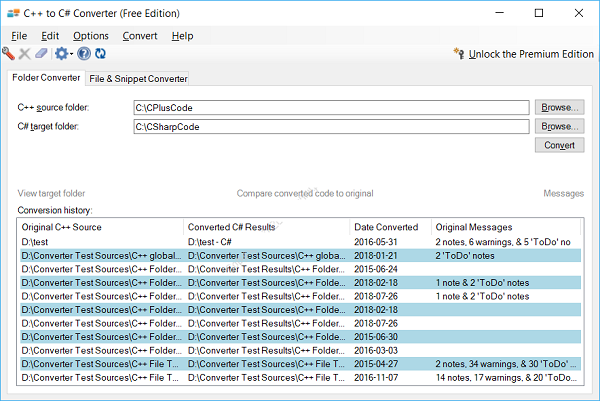Viewport: 600px width, 401px height.
Task: Select the history row dated 2015-06-24
Action: (x=300, y=269)
